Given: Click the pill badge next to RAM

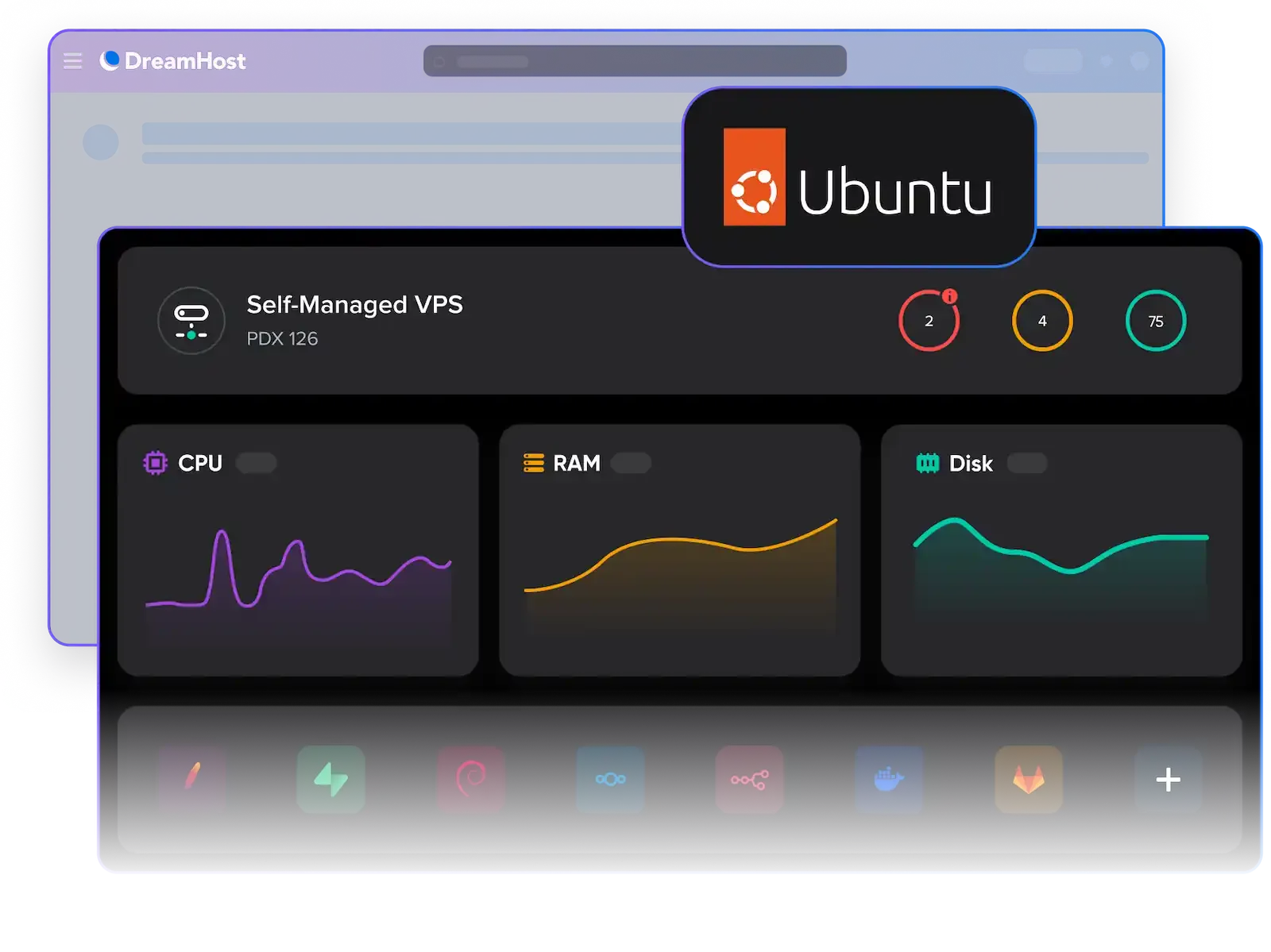Looking at the screenshot, I should [x=631, y=463].
